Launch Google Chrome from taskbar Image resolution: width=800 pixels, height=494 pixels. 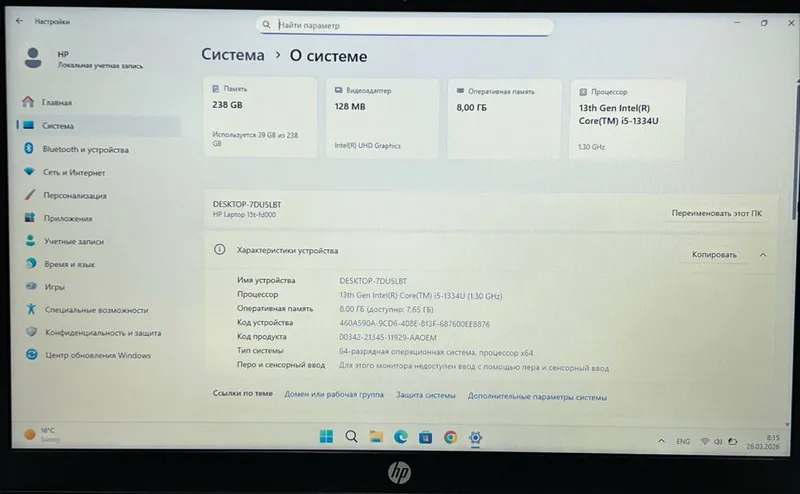450,437
